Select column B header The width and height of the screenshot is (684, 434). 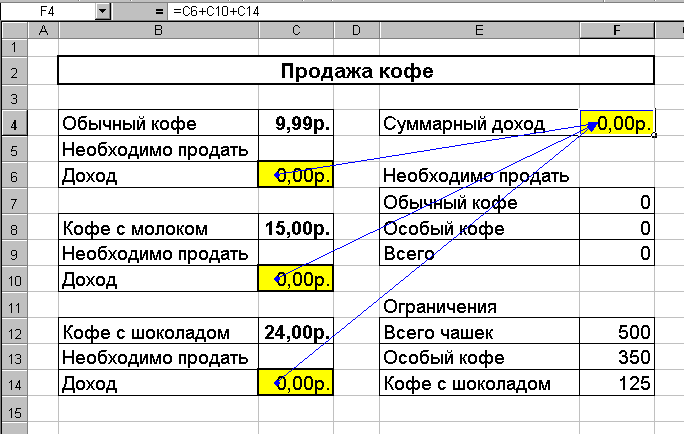tap(158, 31)
